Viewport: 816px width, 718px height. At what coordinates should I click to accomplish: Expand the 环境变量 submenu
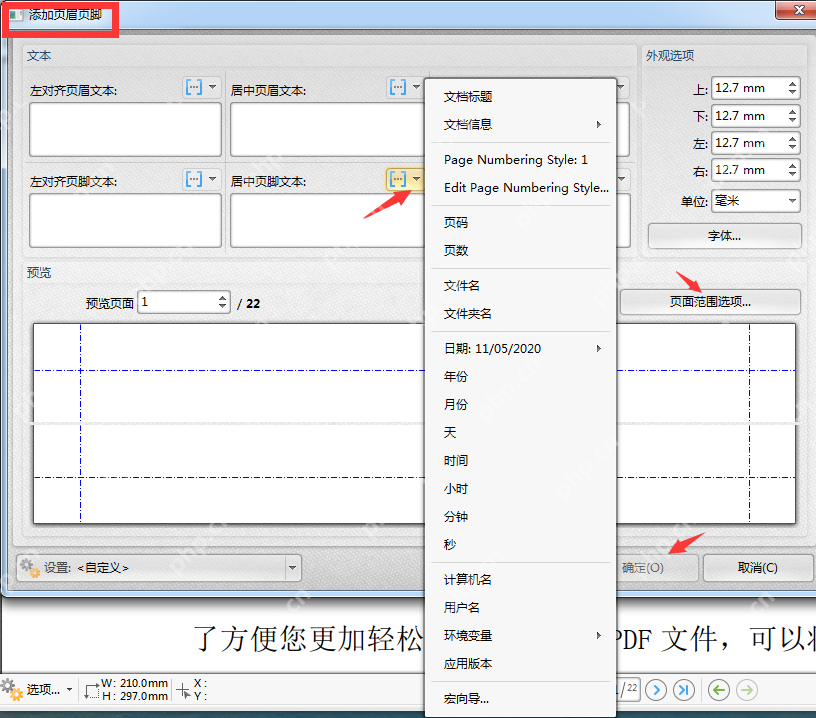point(520,635)
